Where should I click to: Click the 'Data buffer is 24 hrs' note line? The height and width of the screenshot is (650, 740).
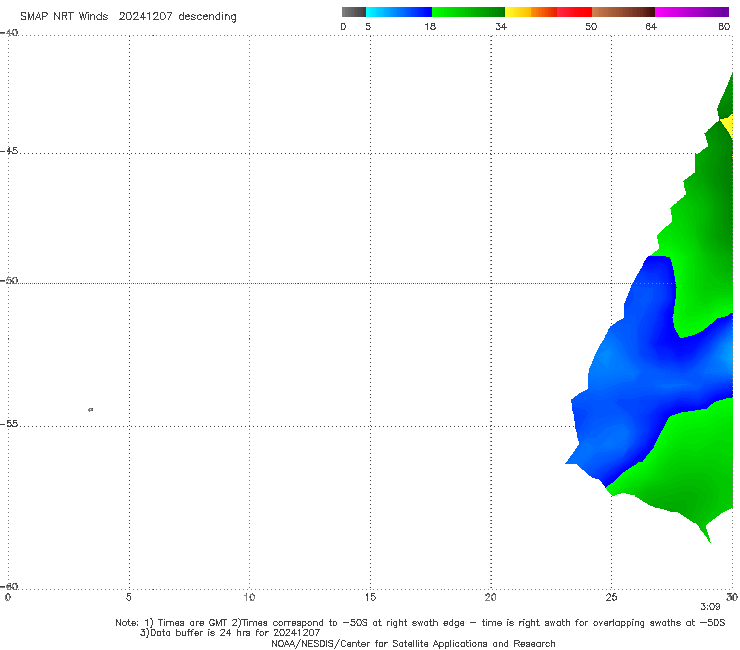[230, 633]
